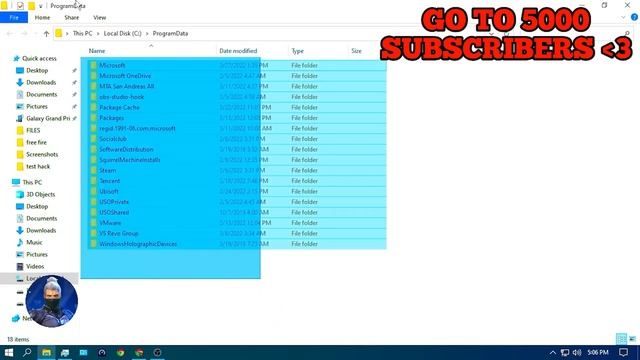Expand the chevron after This PC breadcrumb
The image size is (640, 360).
98,33
